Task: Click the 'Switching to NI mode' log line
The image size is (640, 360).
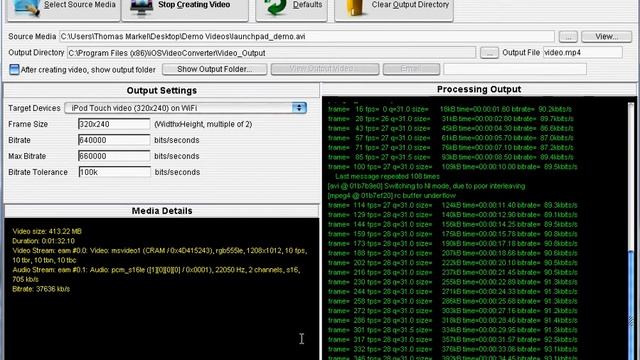Action: coord(427,186)
